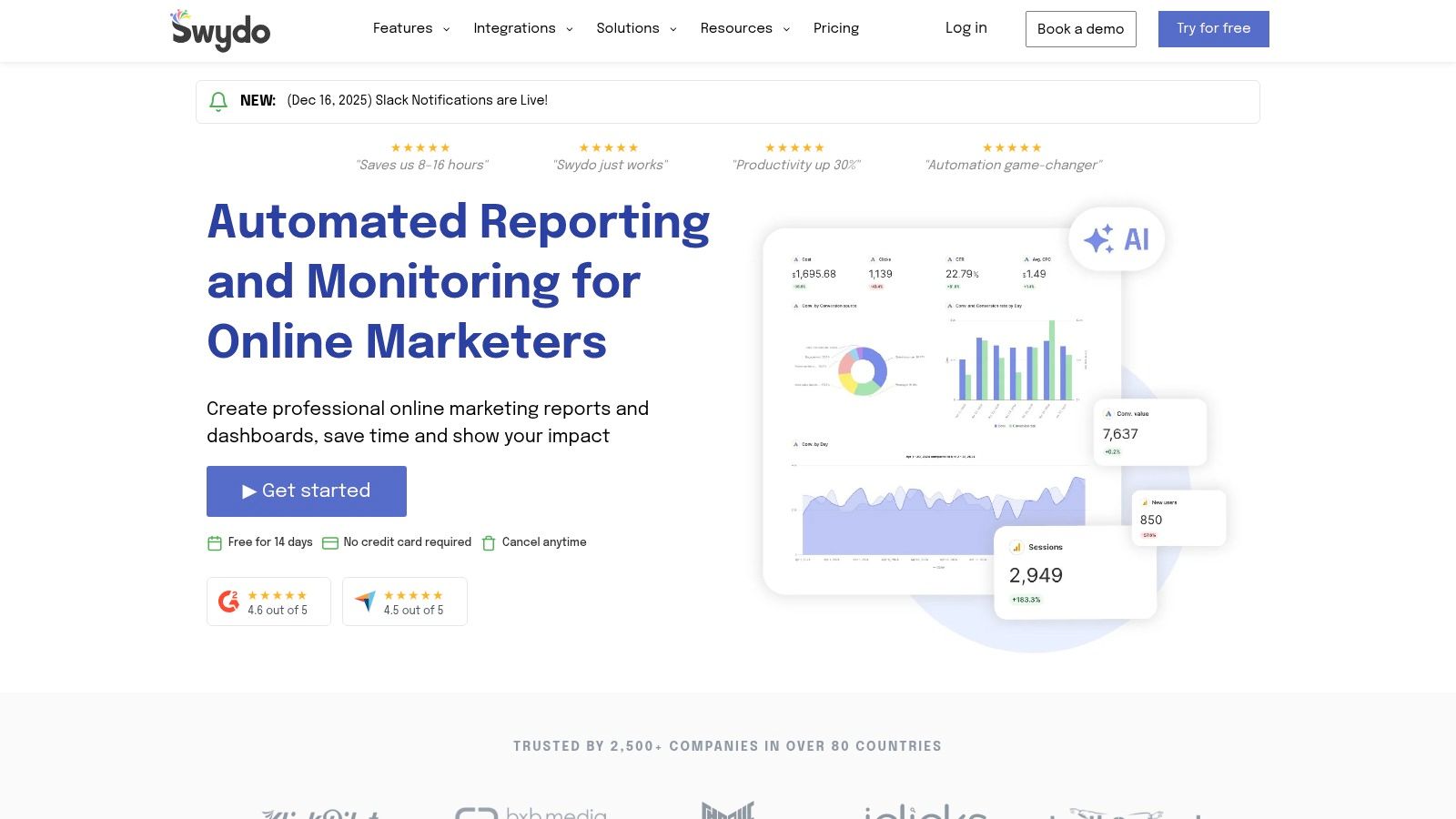Click the notification bell icon
1456x819 pixels.
pyautogui.click(x=218, y=101)
